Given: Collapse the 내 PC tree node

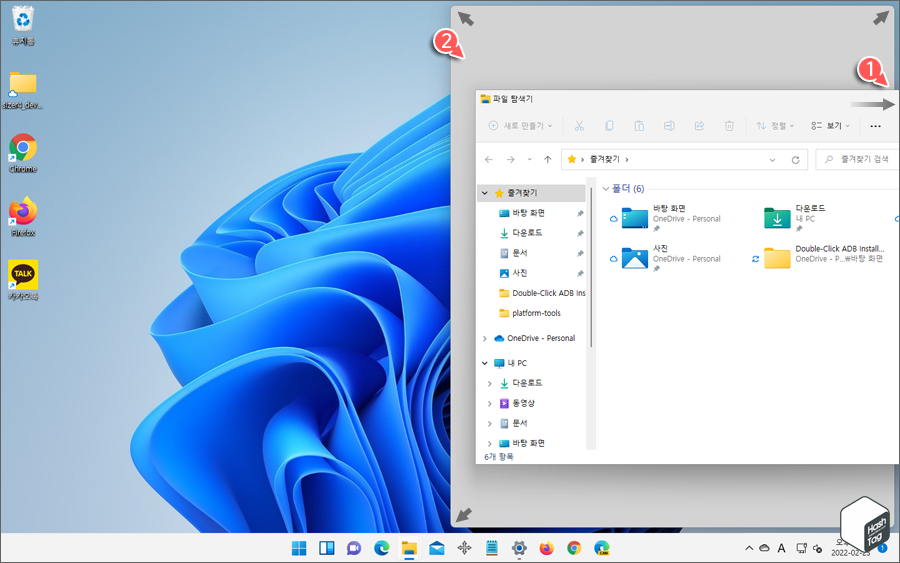Looking at the screenshot, I should (485, 363).
